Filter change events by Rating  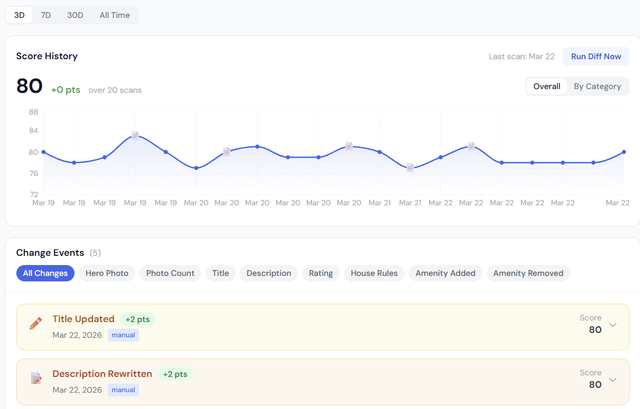pyautogui.click(x=321, y=273)
